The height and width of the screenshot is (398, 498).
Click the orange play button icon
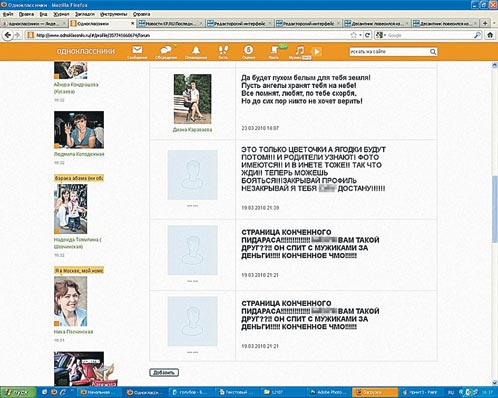[x=317, y=52]
